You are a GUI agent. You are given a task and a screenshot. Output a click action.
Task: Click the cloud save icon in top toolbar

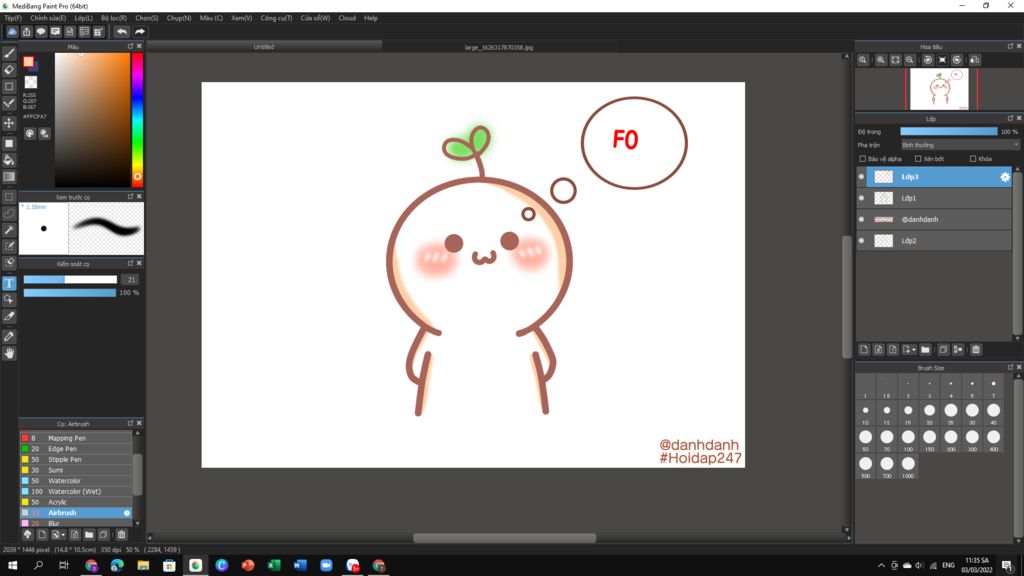(12, 31)
